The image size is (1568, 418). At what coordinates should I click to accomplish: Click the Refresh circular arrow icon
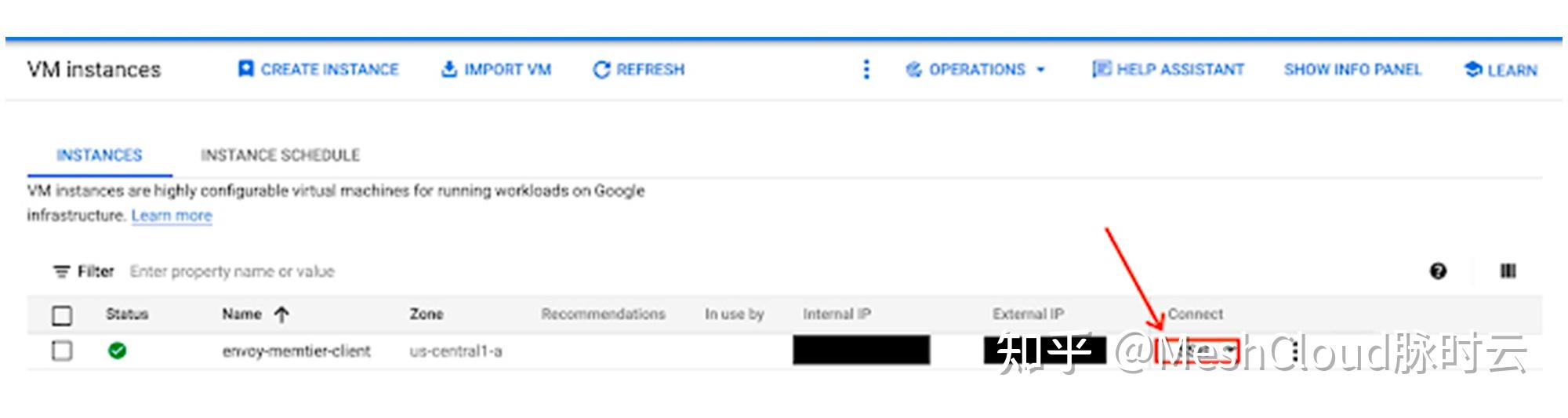(x=601, y=70)
